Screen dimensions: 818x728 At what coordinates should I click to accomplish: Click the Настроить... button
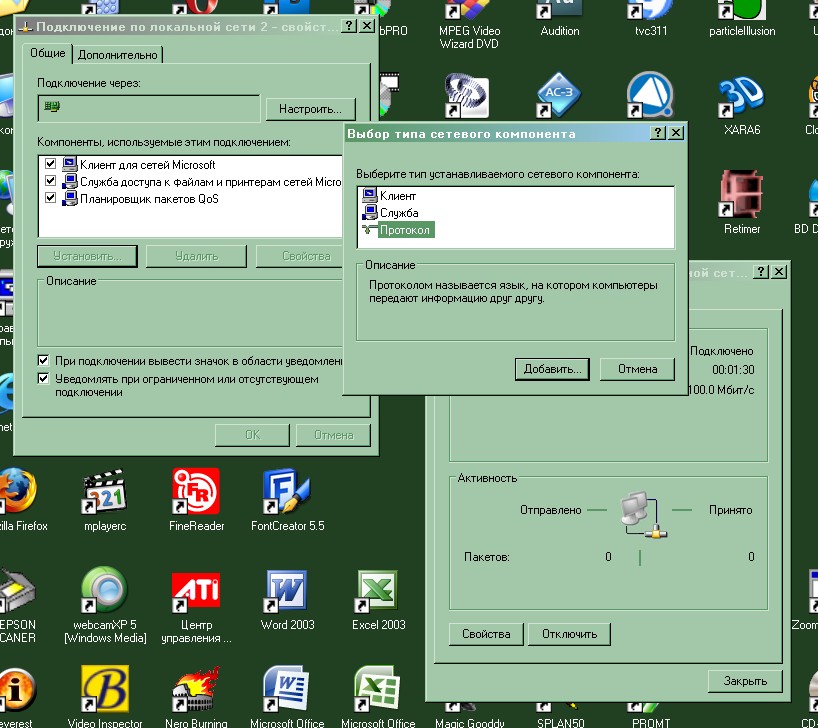[310, 109]
